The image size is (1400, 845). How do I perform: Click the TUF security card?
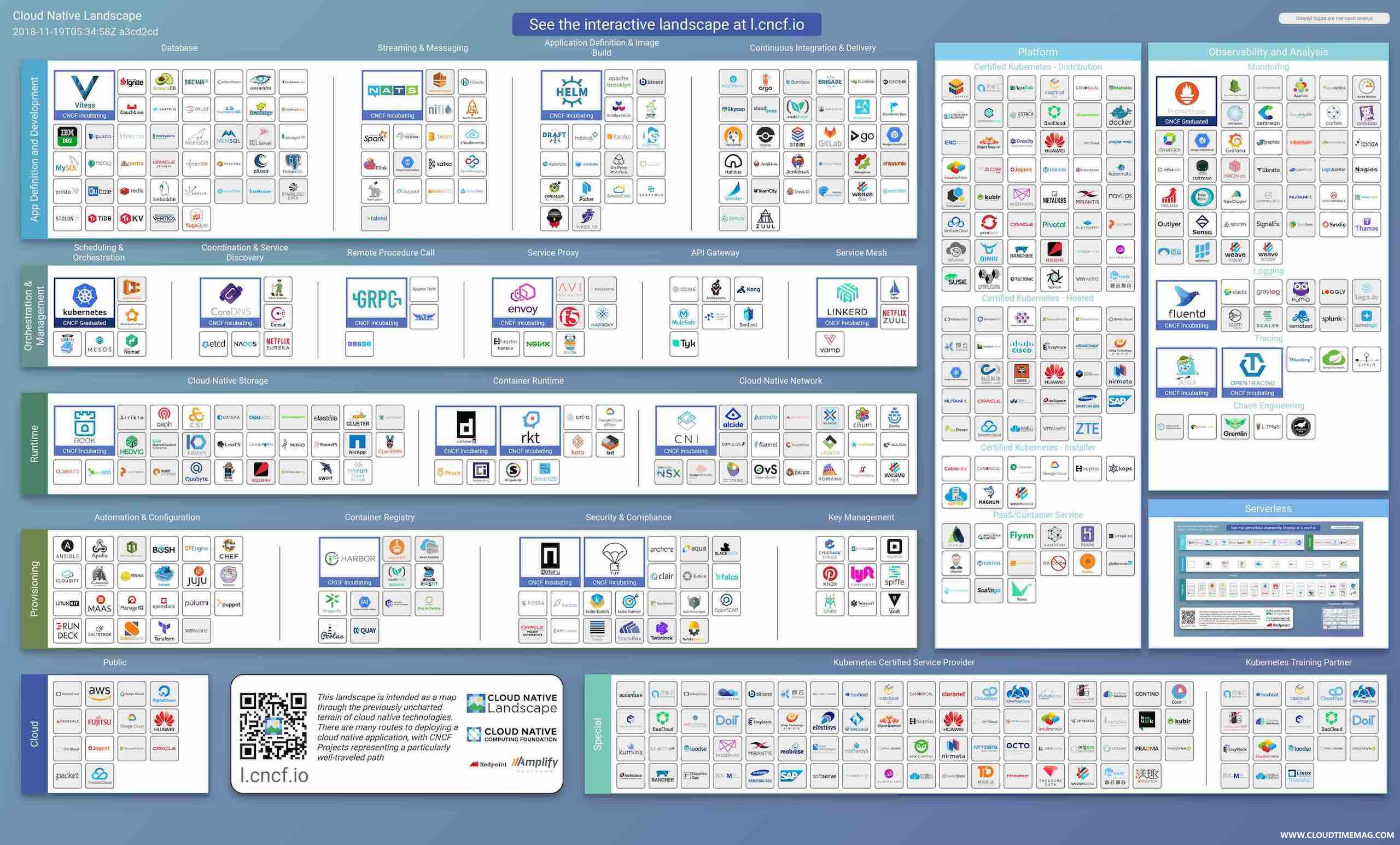tap(614, 562)
